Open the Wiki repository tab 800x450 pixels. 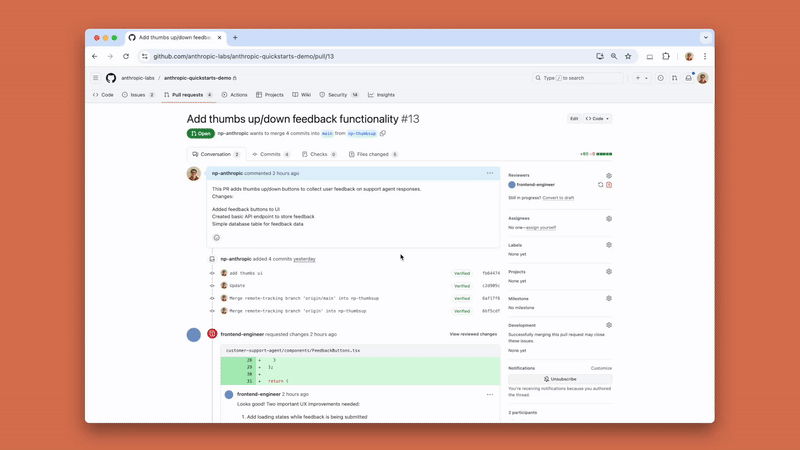[x=302, y=95]
